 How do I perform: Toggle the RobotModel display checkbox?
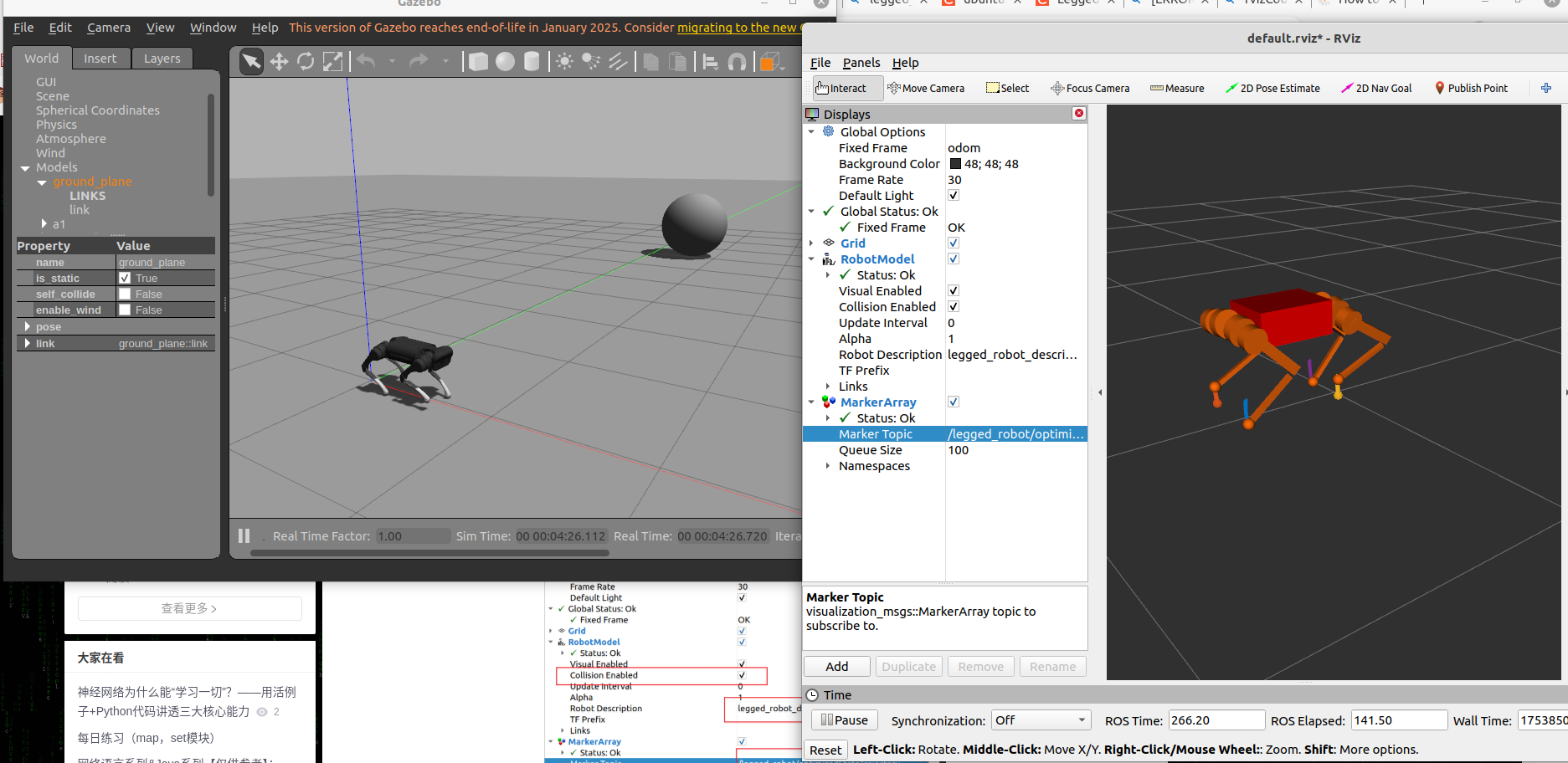pyautogui.click(x=953, y=259)
